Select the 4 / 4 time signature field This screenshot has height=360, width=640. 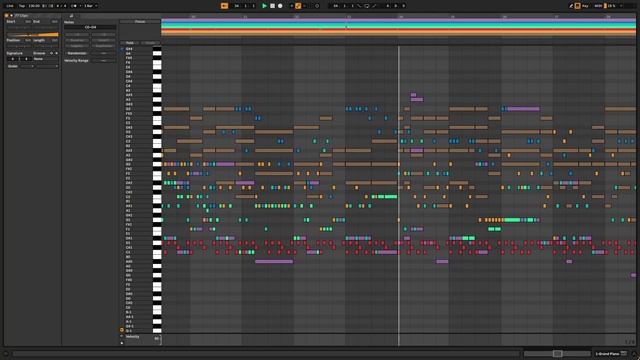61,6
